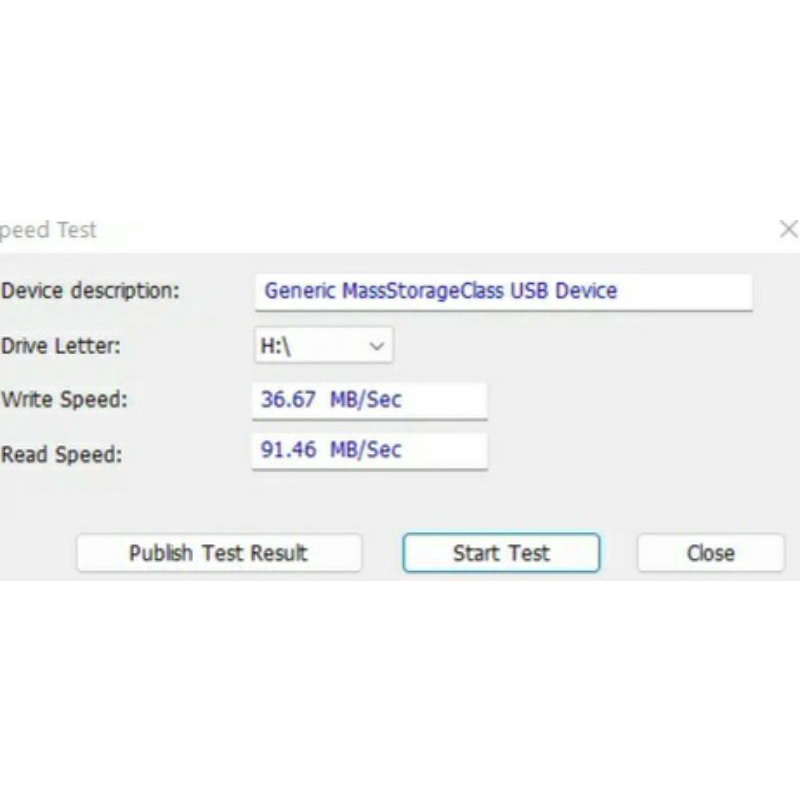Click MB/Sec unit in Read Speed box
Viewport: 800px width, 800px height.
coord(365,450)
